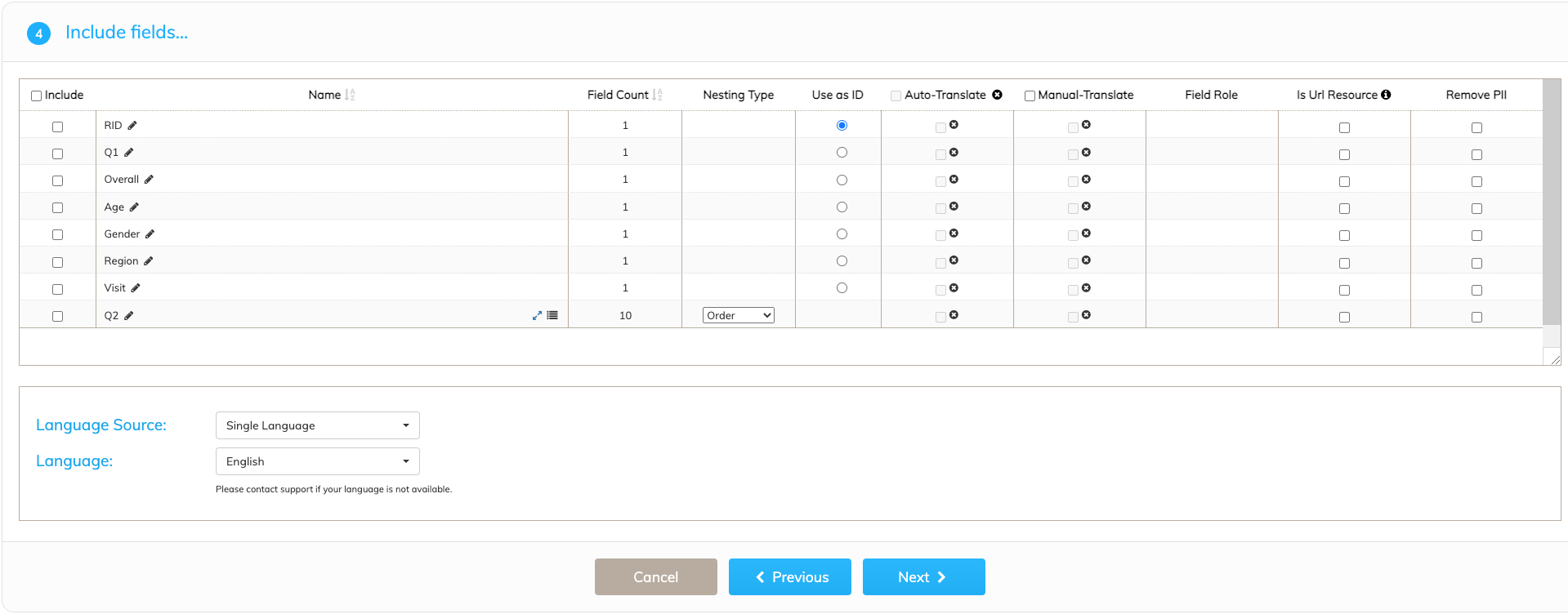This screenshot has height=614, width=1568.
Task: Click the pencil icon beside Q2
Action: (x=128, y=316)
